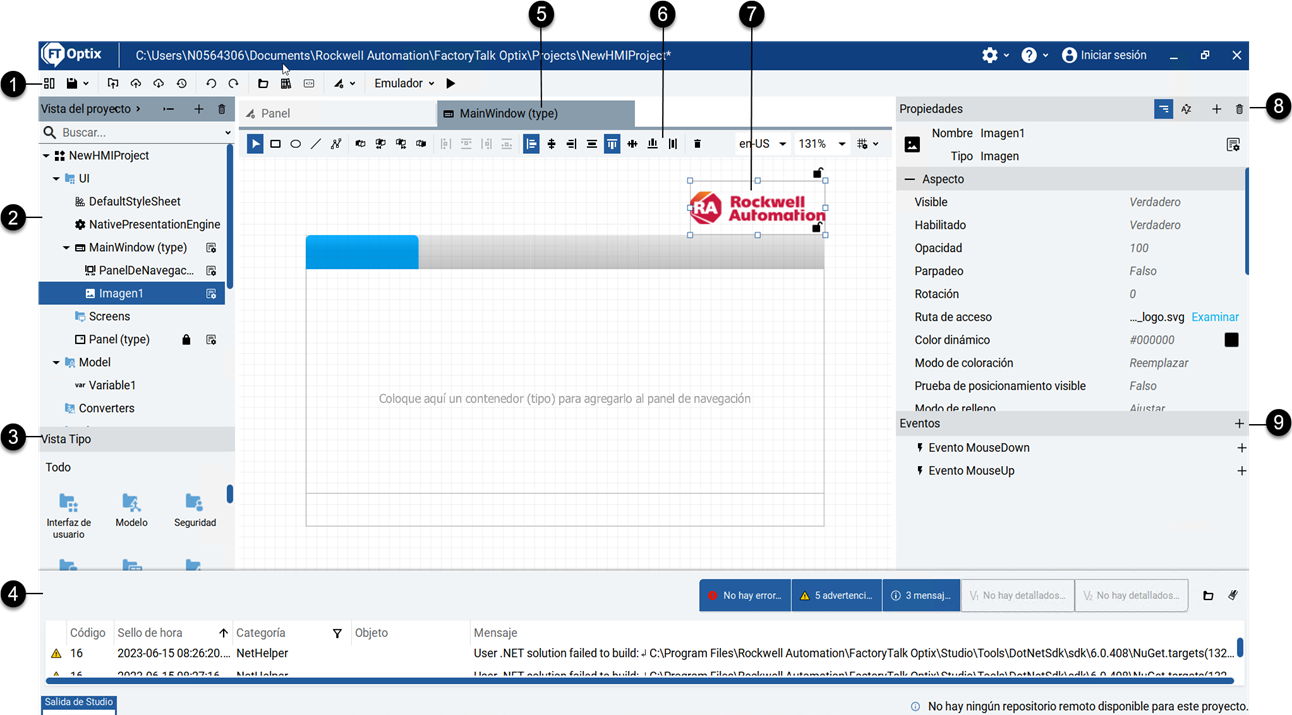
Task: Click the dashboard layout icon in the main toolbar
Action: coord(49,84)
